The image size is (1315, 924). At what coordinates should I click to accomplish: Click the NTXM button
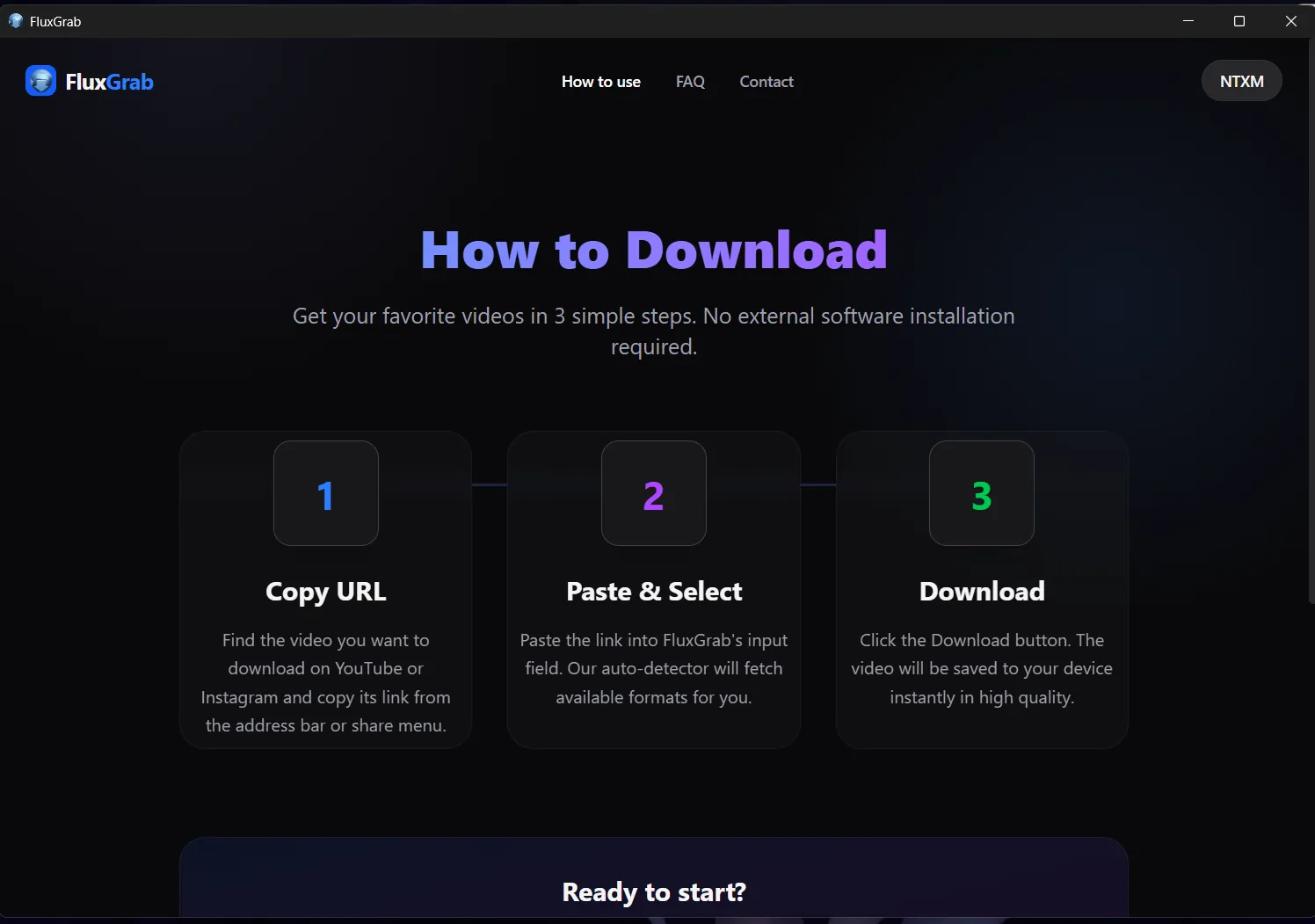pos(1242,81)
